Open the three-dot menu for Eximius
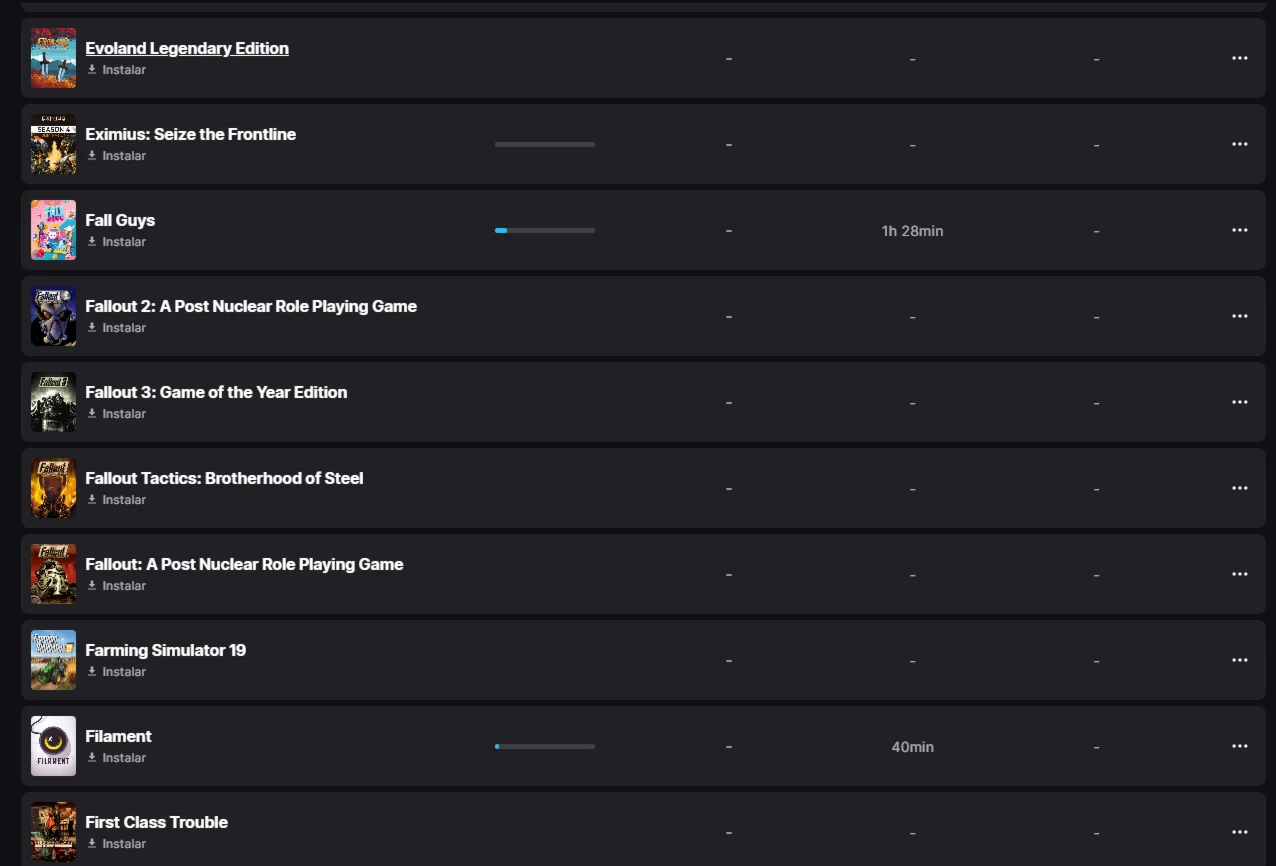Screen dimensions: 1276x866 (x=1240, y=144)
